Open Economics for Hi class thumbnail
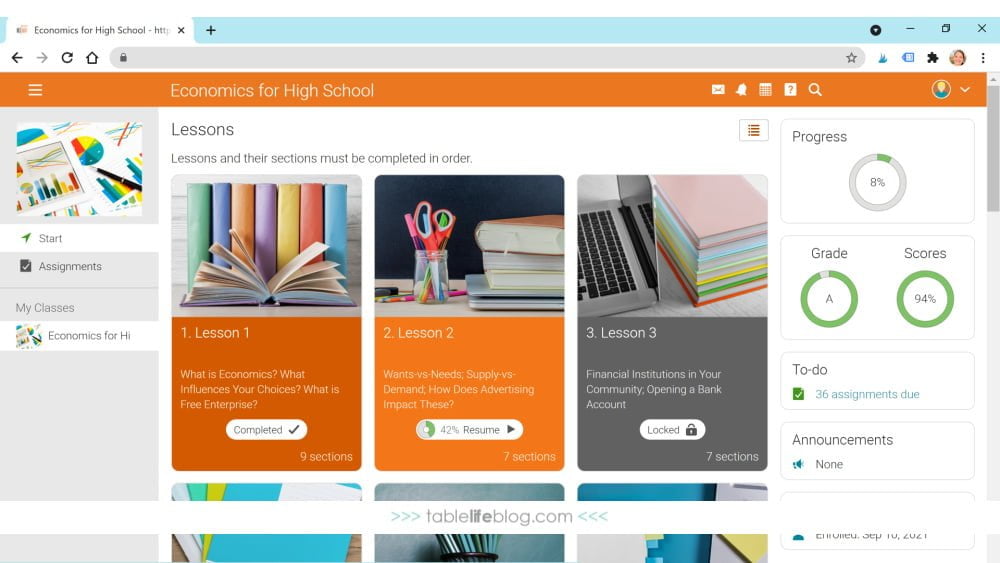The height and width of the screenshot is (563, 1000). [x=29, y=336]
